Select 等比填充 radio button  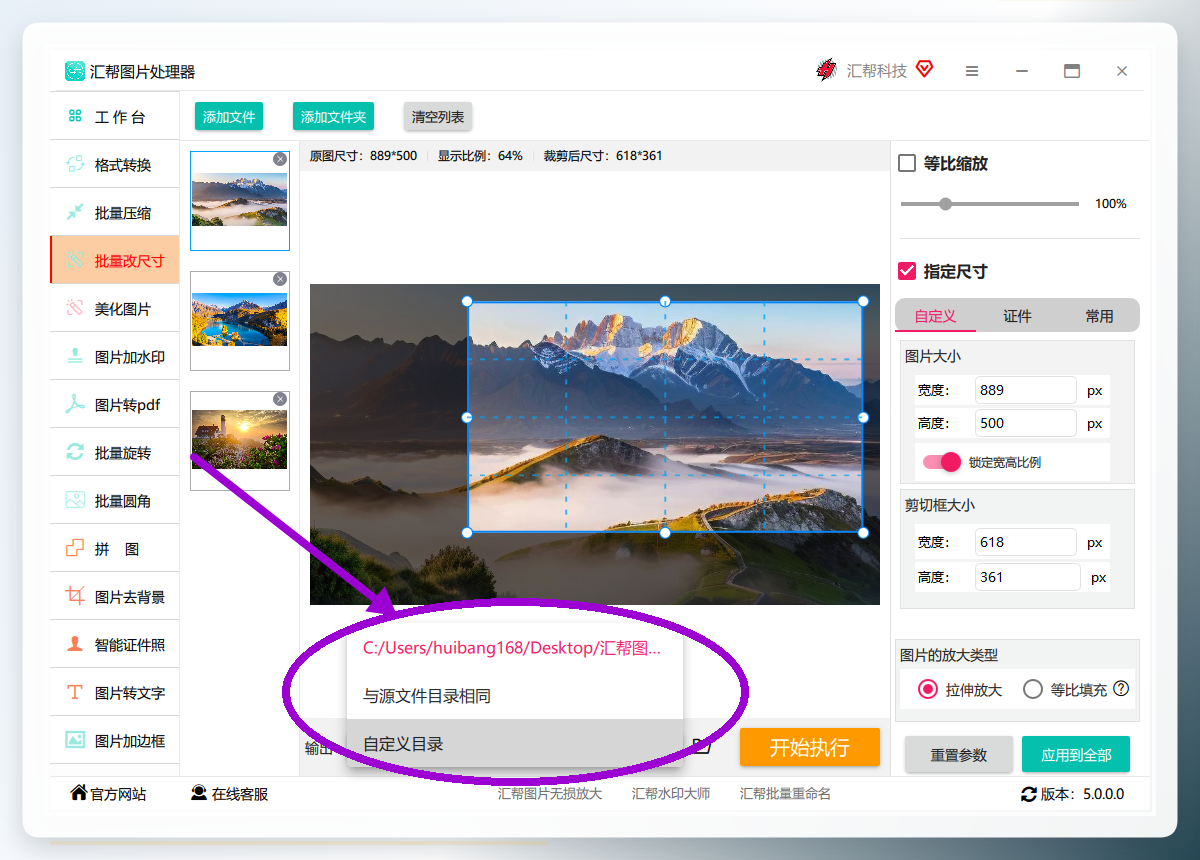pos(1033,689)
